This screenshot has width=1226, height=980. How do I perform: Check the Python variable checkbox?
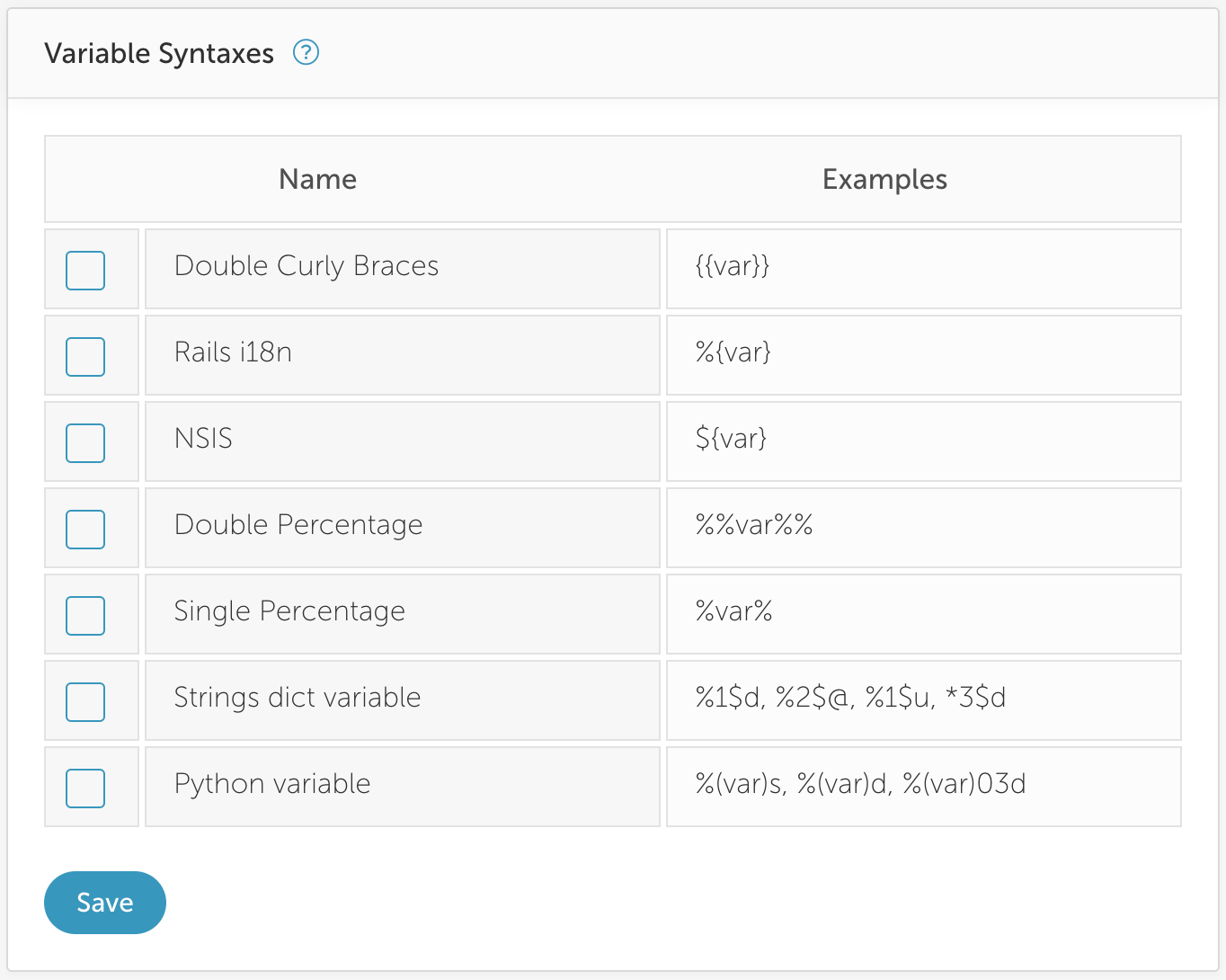click(x=85, y=788)
